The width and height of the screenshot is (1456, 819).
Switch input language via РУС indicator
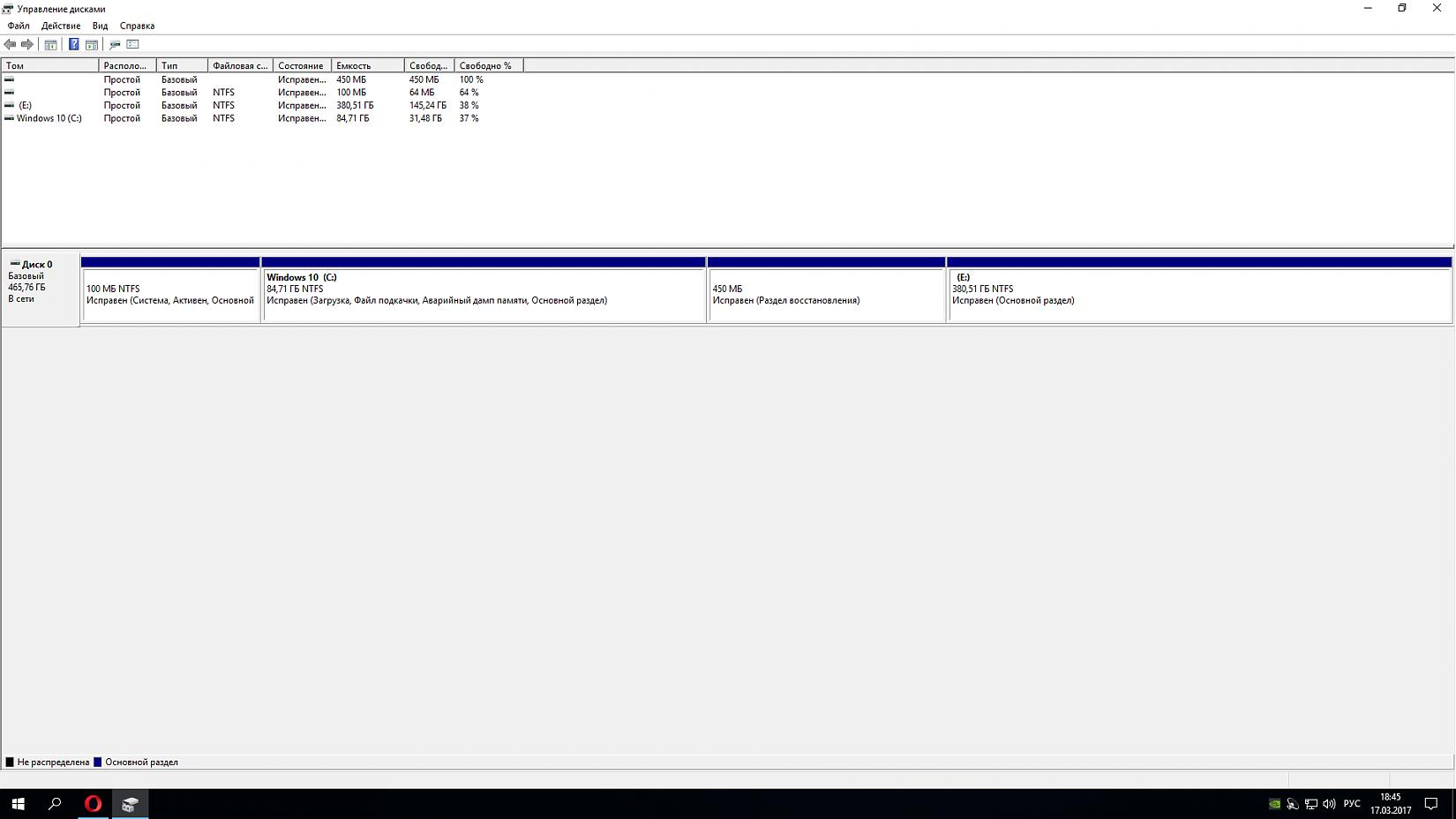click(x=1352, y=804)
